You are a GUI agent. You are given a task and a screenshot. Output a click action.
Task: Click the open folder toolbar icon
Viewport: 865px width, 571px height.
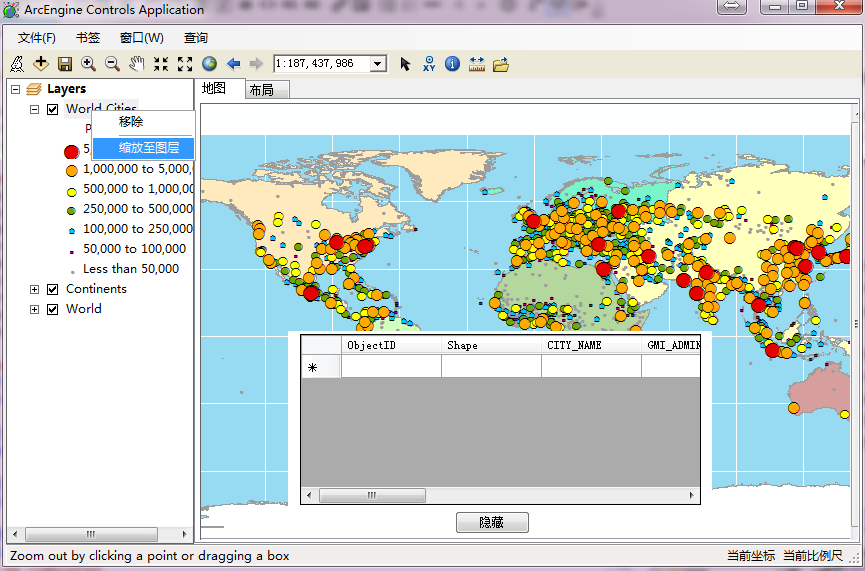click(x=501, y=65)
